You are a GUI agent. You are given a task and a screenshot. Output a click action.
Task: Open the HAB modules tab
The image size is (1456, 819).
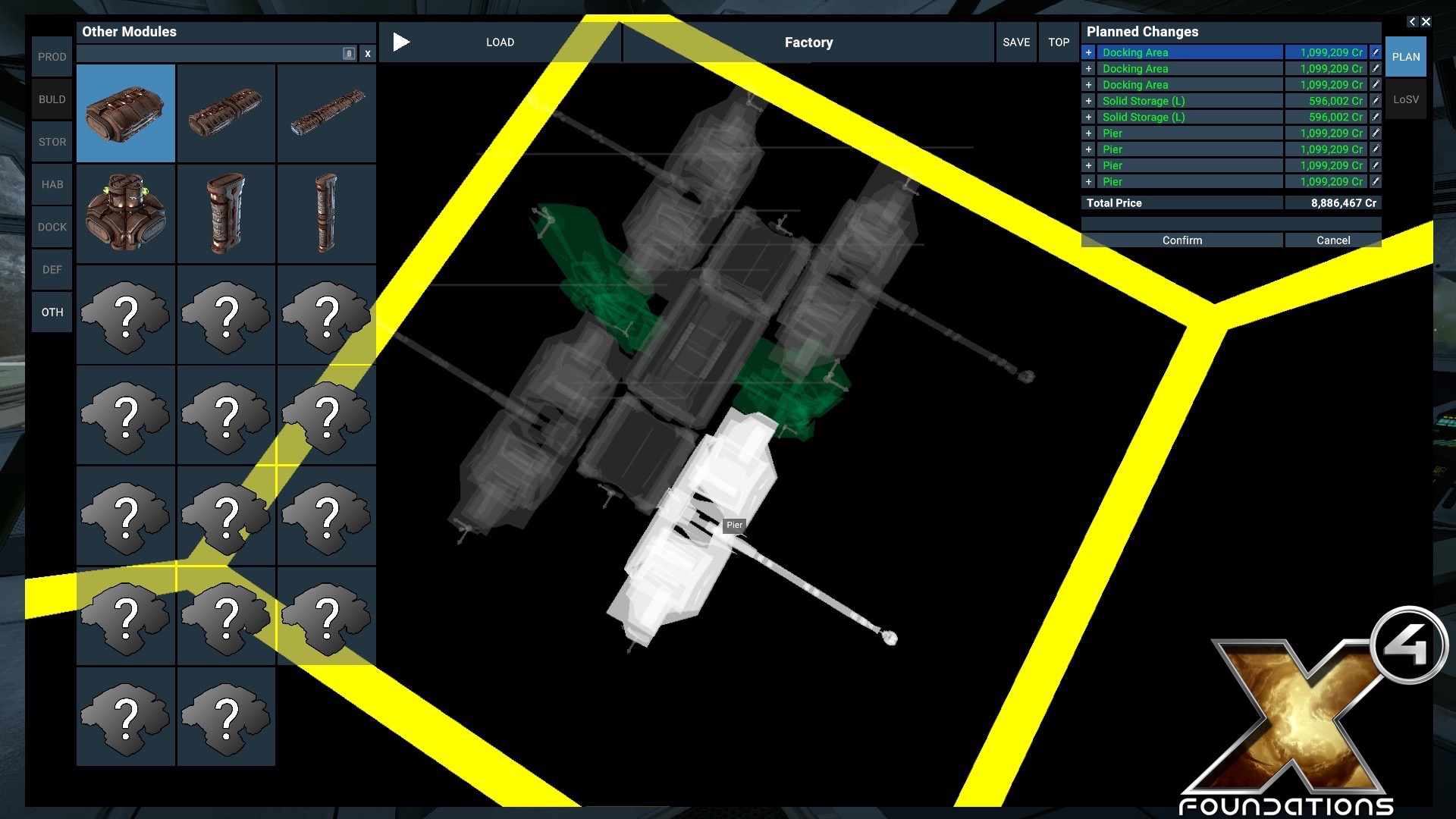[52, 184]
